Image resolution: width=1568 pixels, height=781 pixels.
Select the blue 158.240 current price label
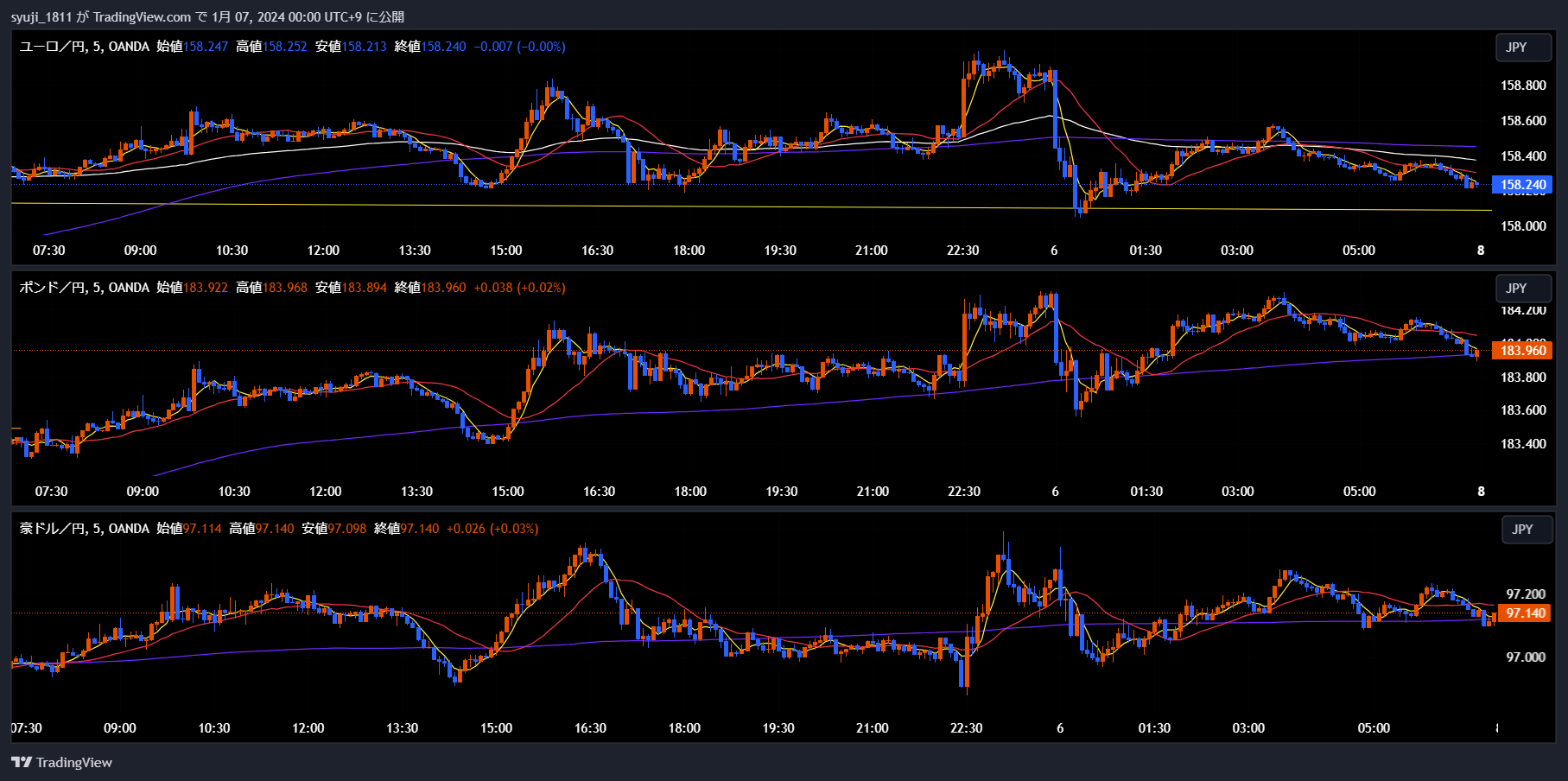[1522, 185]
